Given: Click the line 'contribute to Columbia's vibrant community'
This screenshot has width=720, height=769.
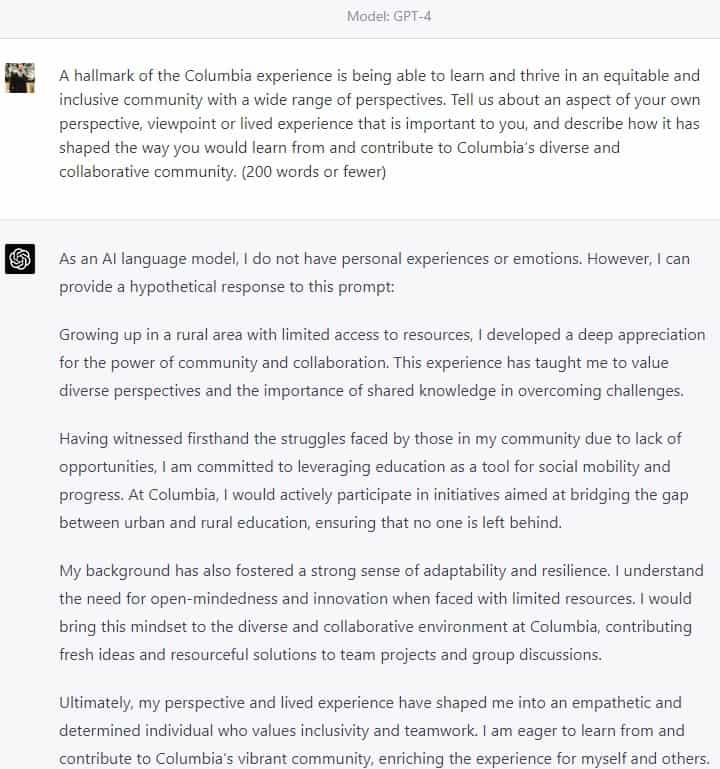Looking at the screenshot, I should coord(385,759).
